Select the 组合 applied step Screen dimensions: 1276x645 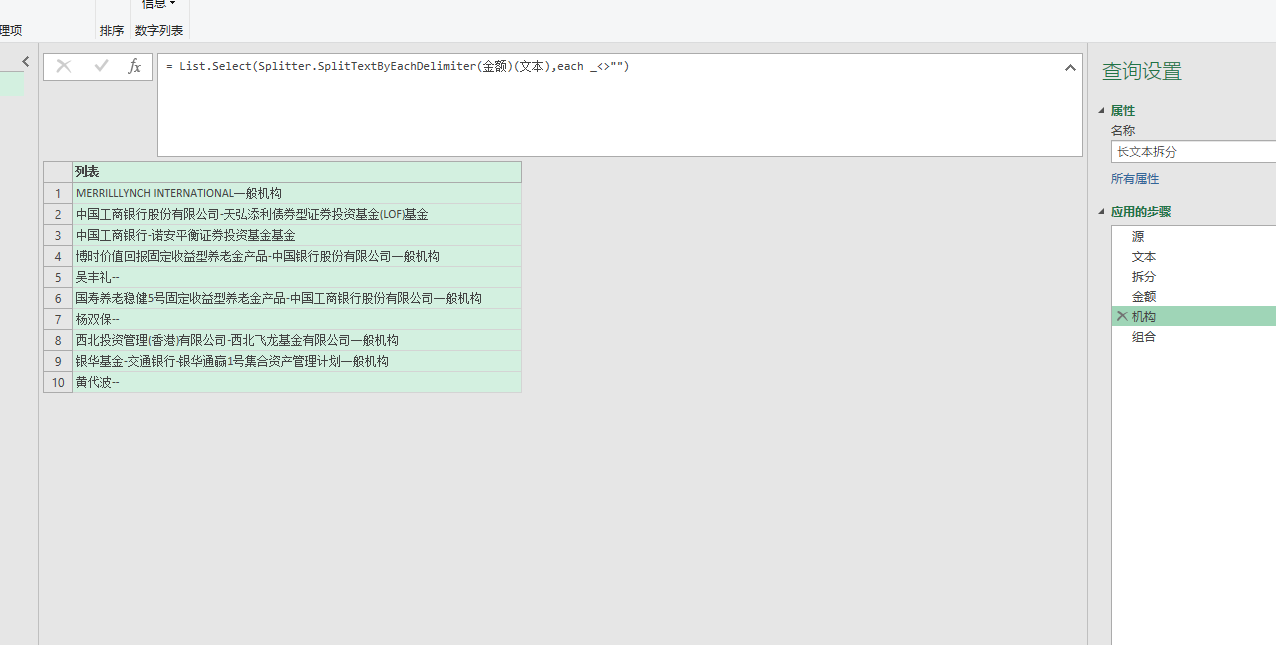1194,337
